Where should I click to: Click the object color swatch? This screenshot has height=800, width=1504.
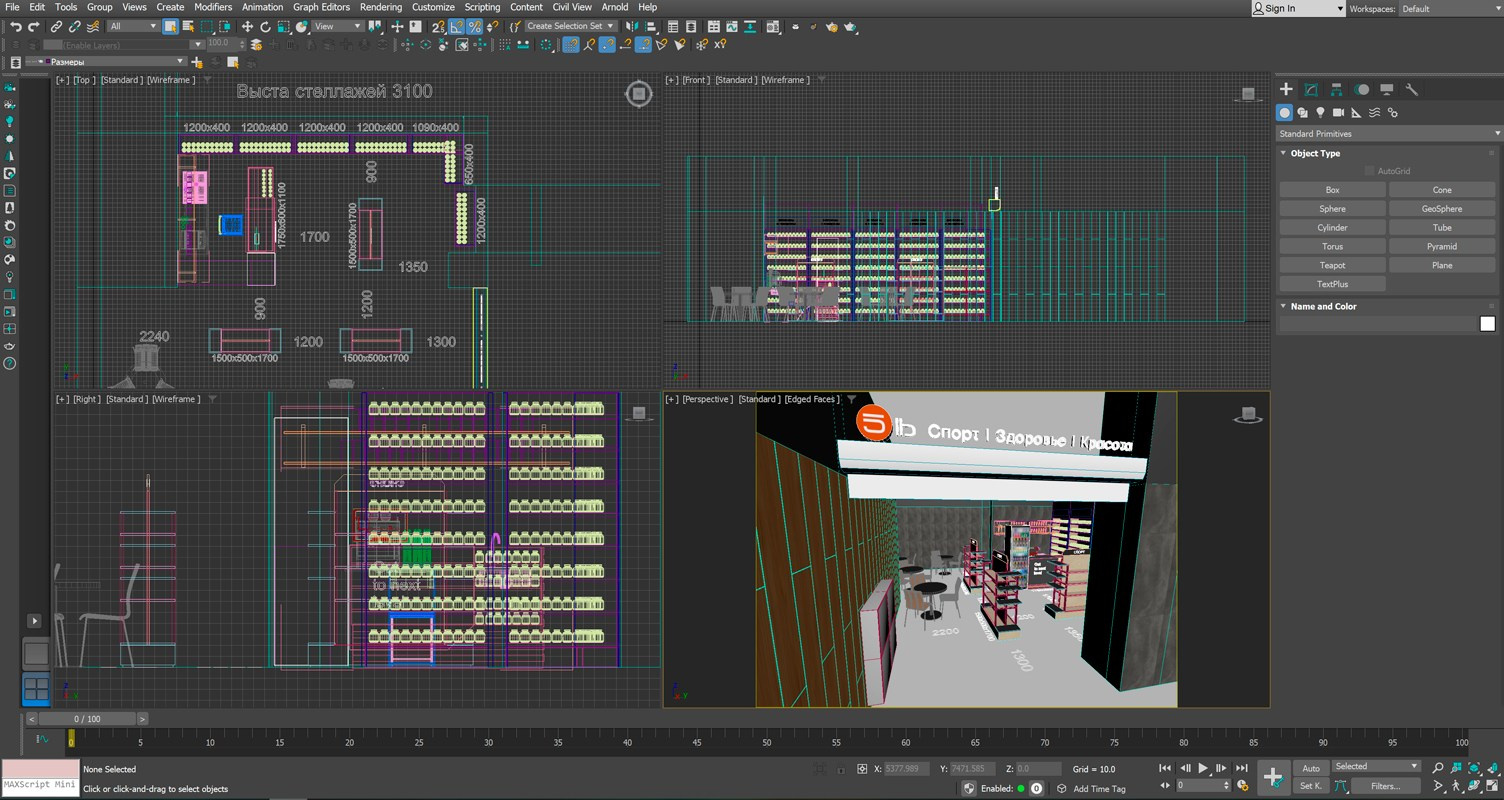click(1487, 323)
